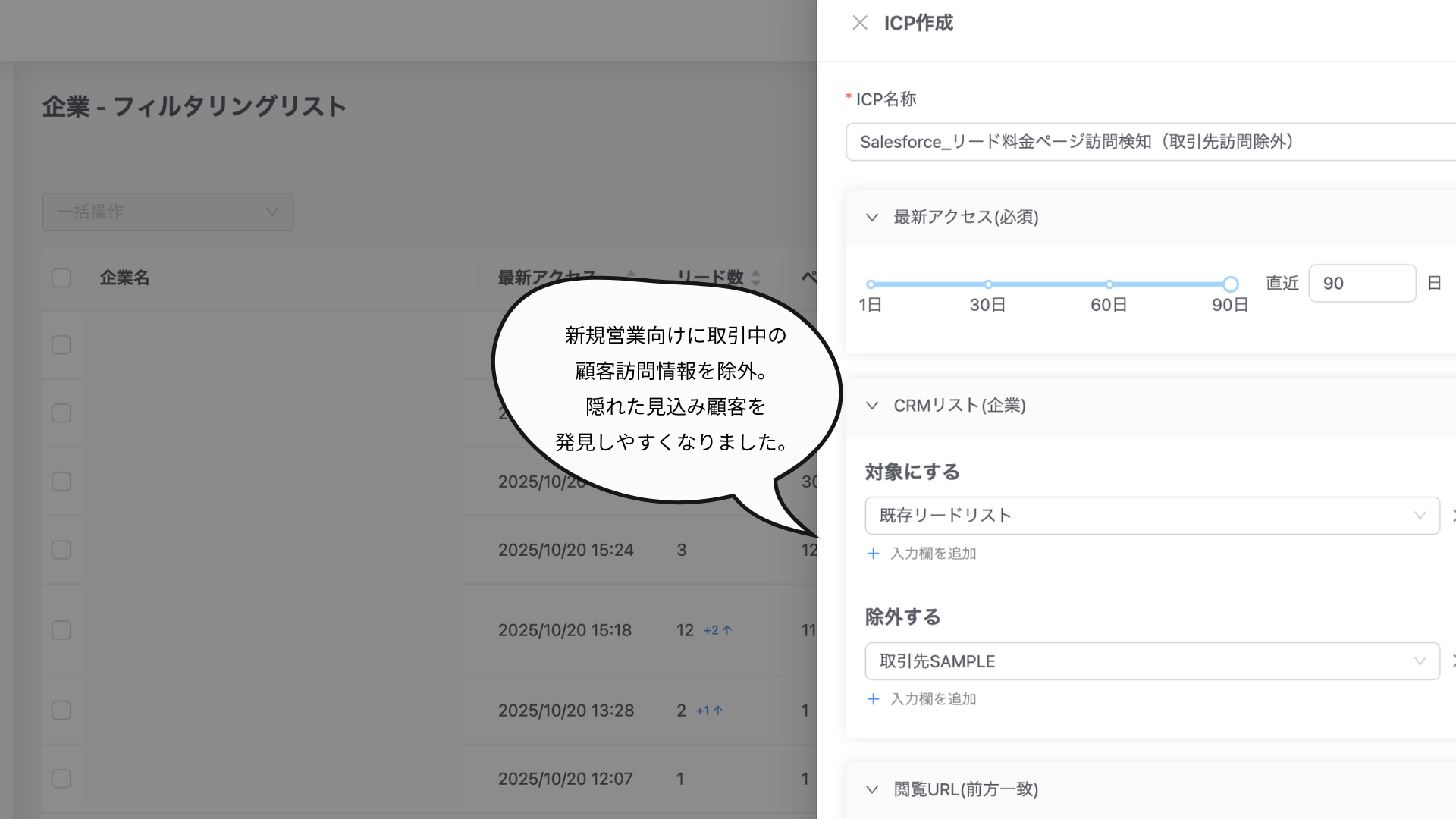The image size is (1456, 819).
Task: Open the 一括操作 bulk action dropdown
Action: (168, 212)
